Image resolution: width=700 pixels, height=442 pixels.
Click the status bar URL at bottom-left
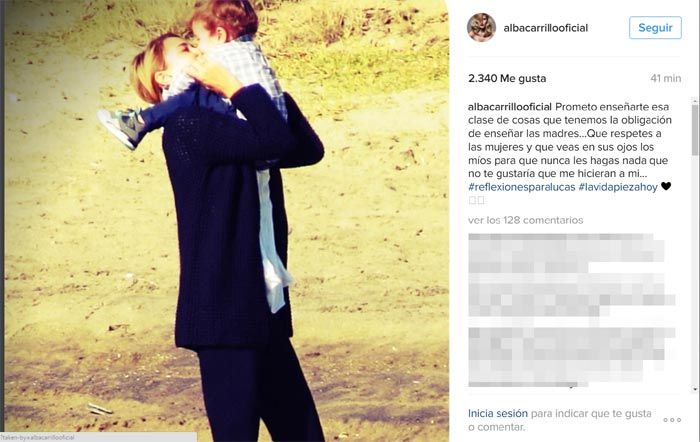98,438
